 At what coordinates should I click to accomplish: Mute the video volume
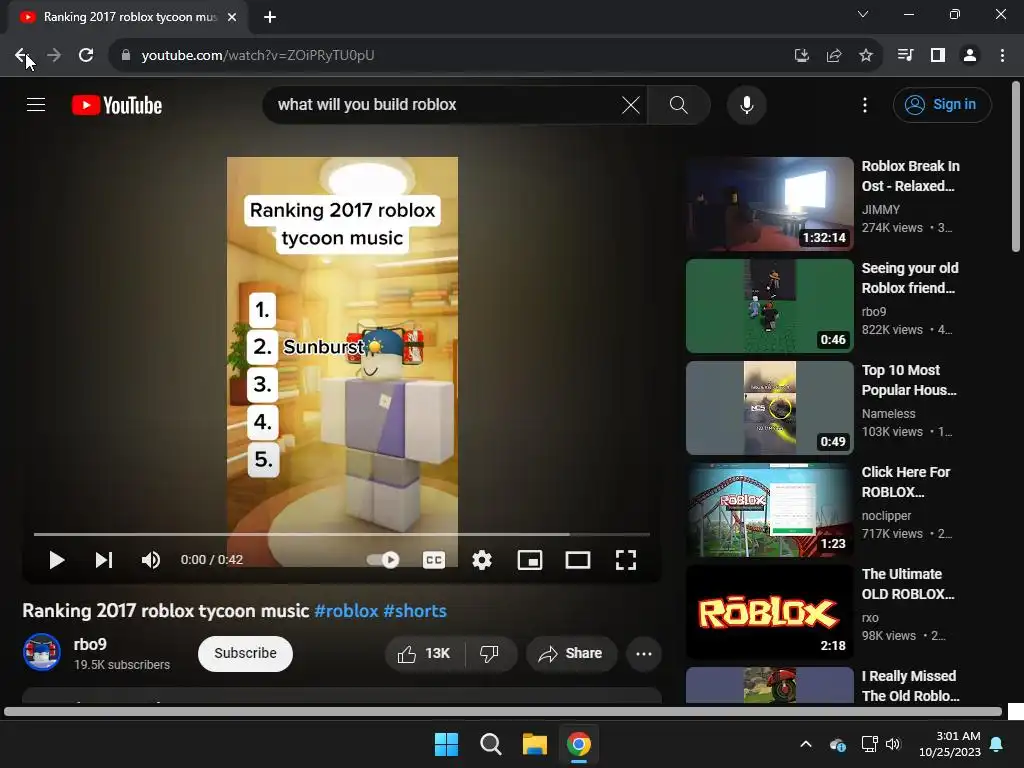(151, 560)
